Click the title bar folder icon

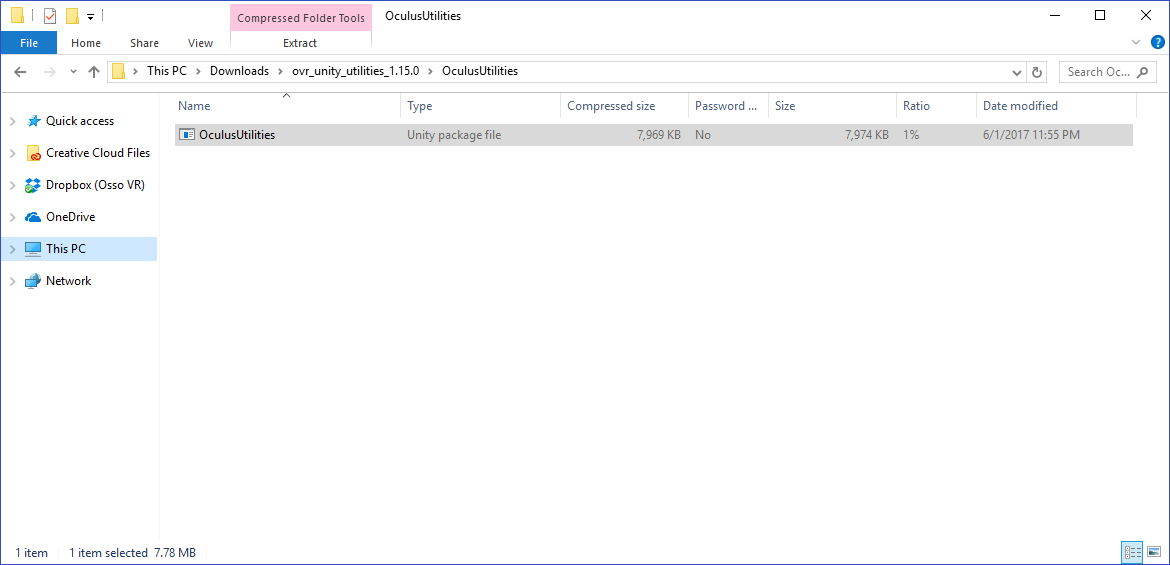(17, 16)
